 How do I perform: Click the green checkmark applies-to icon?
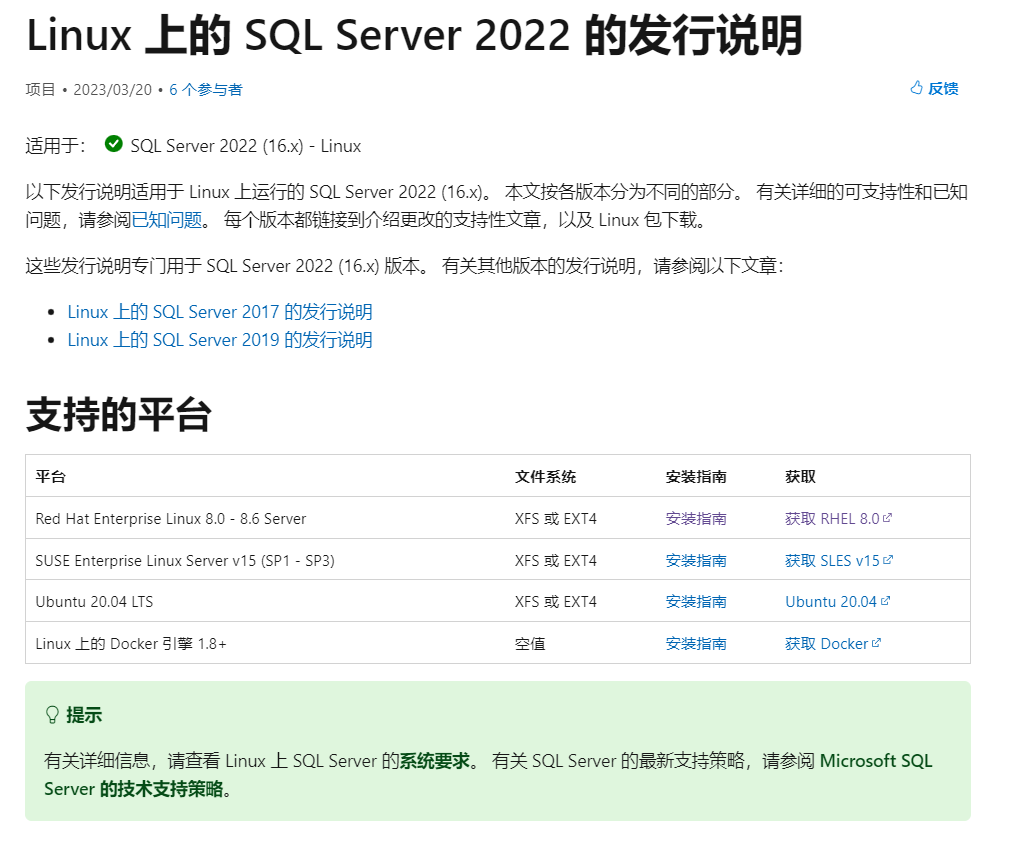coord(113,144)
